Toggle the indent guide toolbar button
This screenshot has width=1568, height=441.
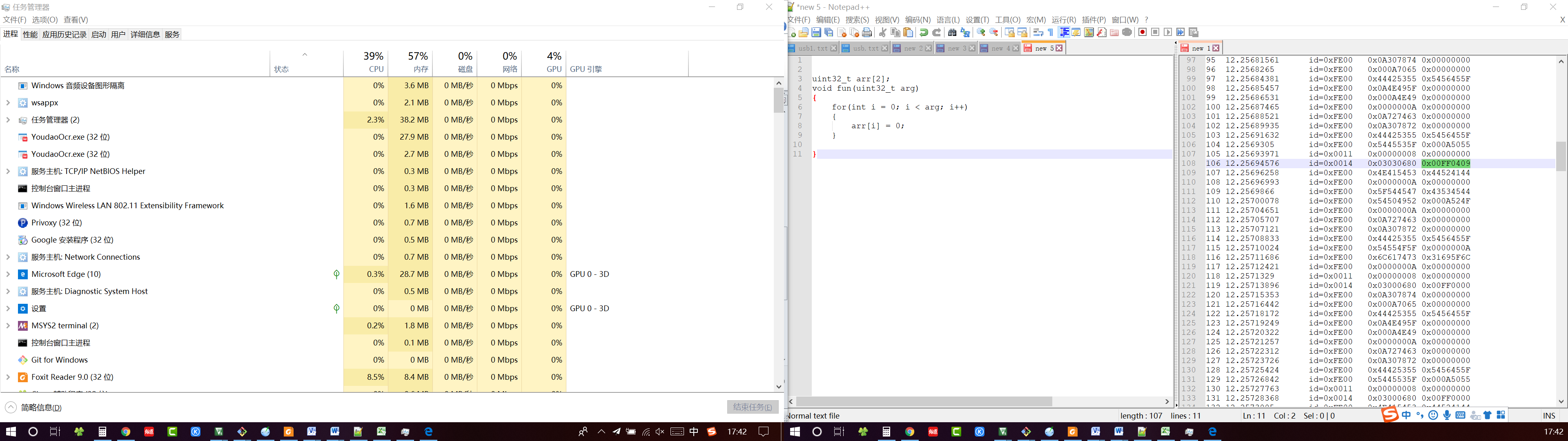tap(1064, 32)
